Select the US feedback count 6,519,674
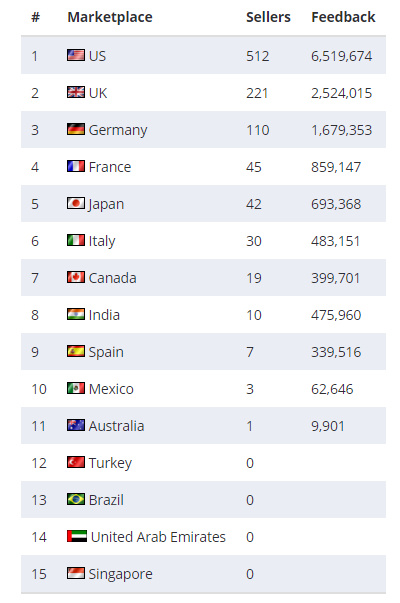This screenshot has width=400, height=603. click(x=342, y=56)
